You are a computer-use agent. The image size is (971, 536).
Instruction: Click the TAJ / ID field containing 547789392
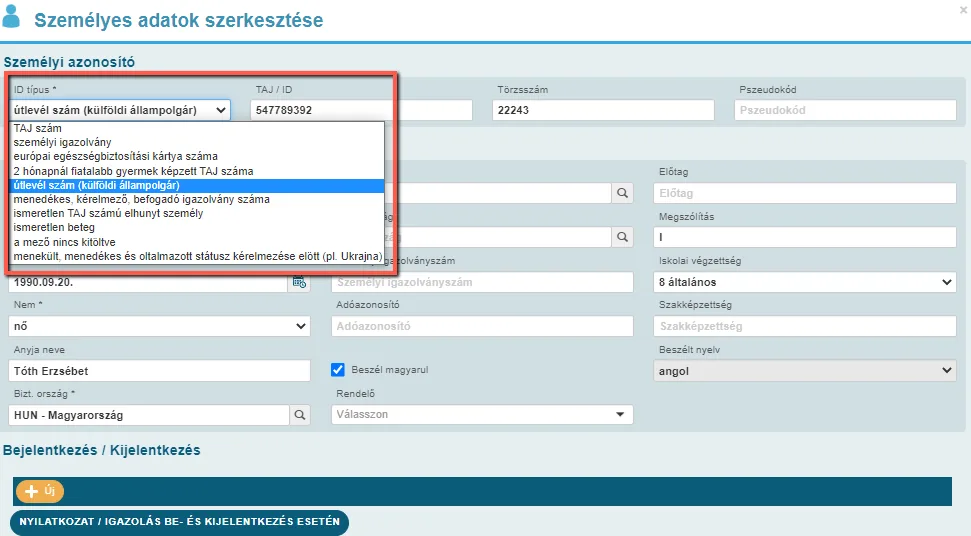362,110
